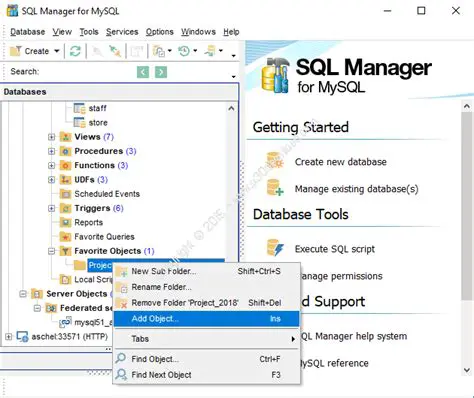Select the store table in tree
The image size is (474, 398).
point(98,123)
